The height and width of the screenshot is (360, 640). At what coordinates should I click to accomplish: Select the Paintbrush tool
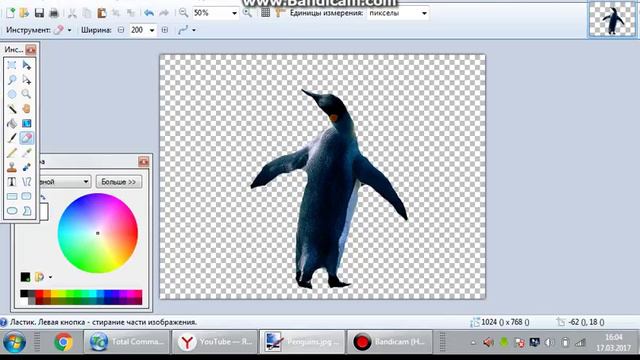click(12, 138)
